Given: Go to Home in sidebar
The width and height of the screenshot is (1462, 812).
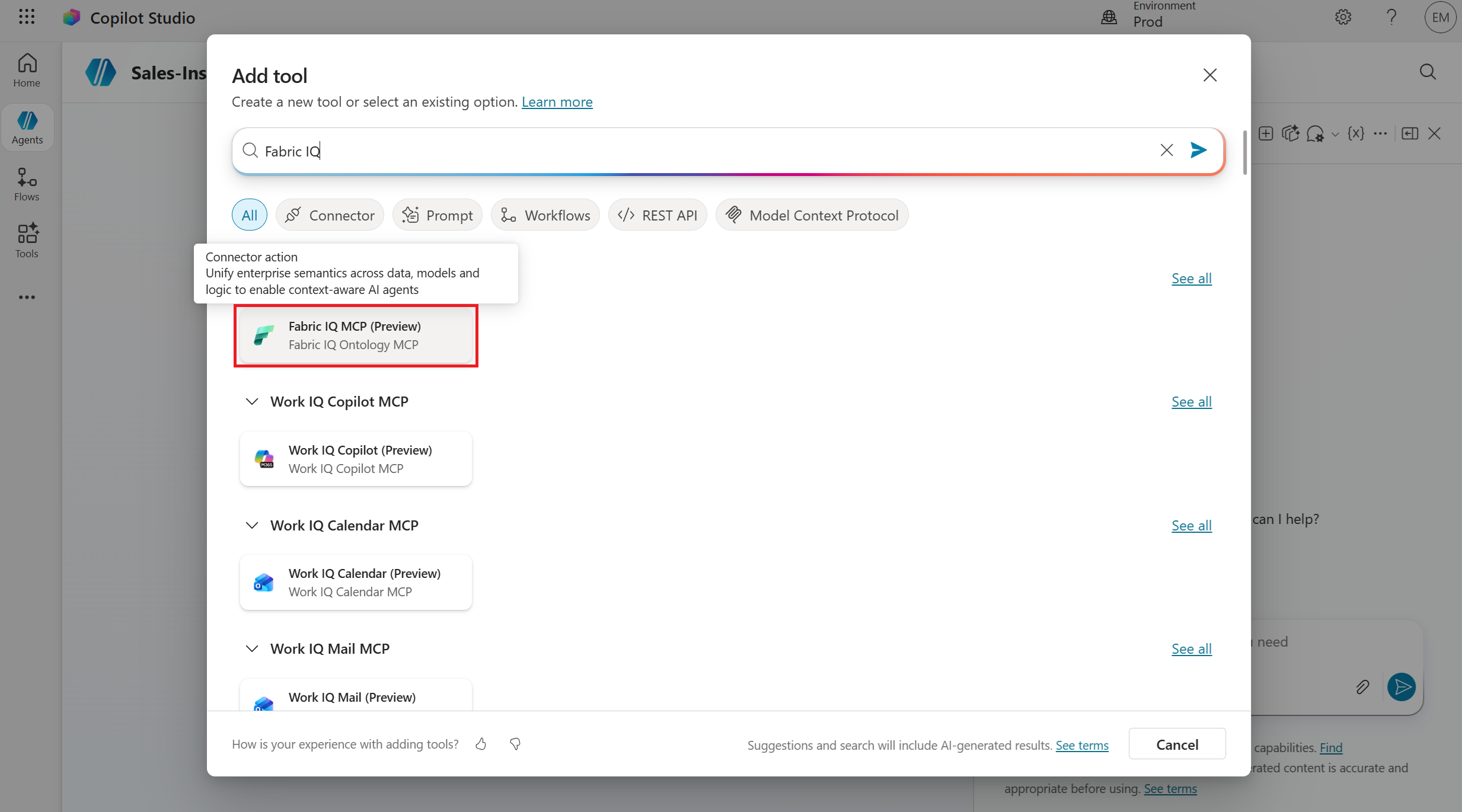Looking at the screenshot, I should [27, 71].
